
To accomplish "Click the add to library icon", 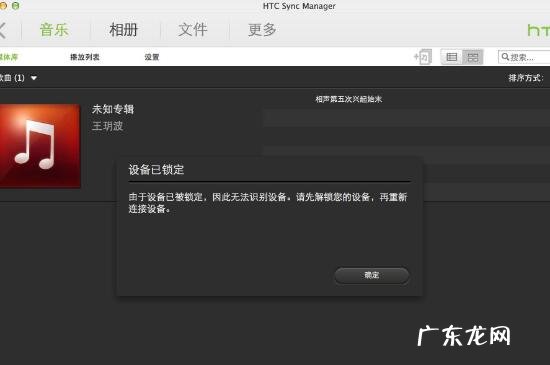I will pos(423,57).
